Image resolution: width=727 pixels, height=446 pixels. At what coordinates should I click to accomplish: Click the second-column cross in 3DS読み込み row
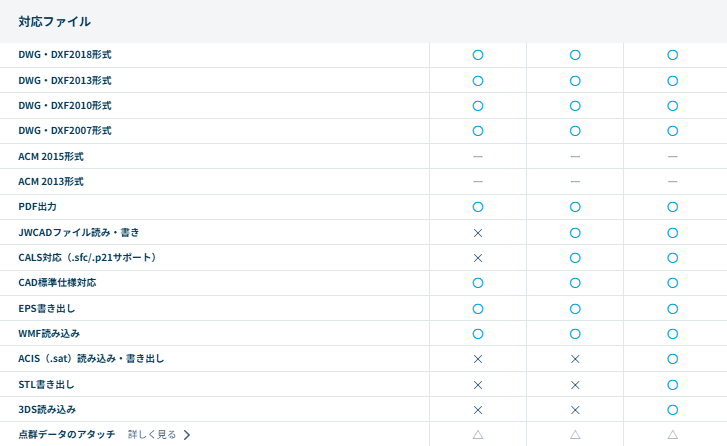[575, 410]
